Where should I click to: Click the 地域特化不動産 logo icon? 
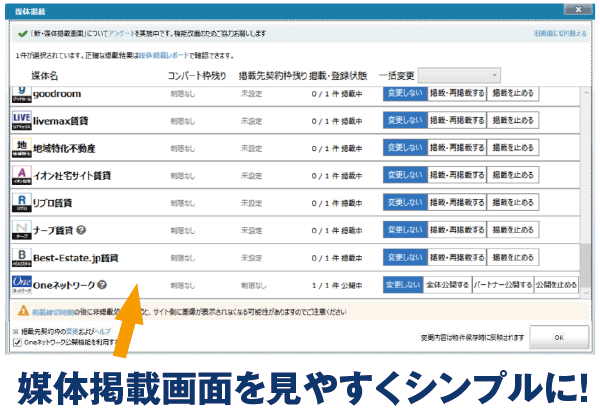coord(21,148)
